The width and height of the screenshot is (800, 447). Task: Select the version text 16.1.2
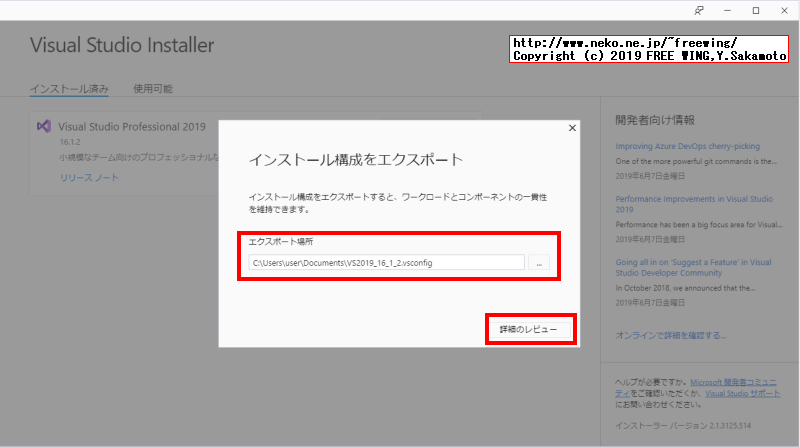(x=70, y=142)
